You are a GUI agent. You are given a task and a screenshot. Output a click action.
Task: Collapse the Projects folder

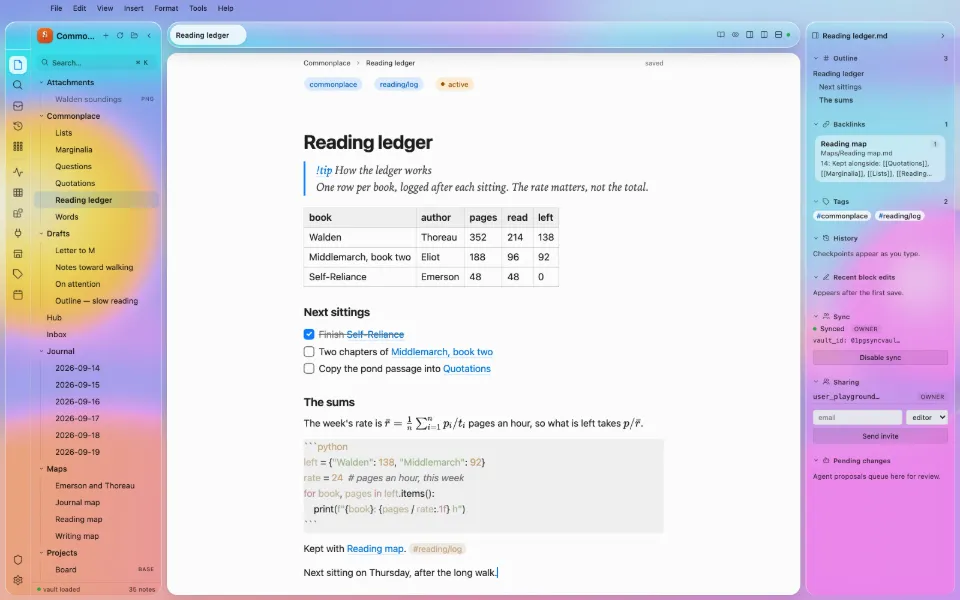[42, 553]
